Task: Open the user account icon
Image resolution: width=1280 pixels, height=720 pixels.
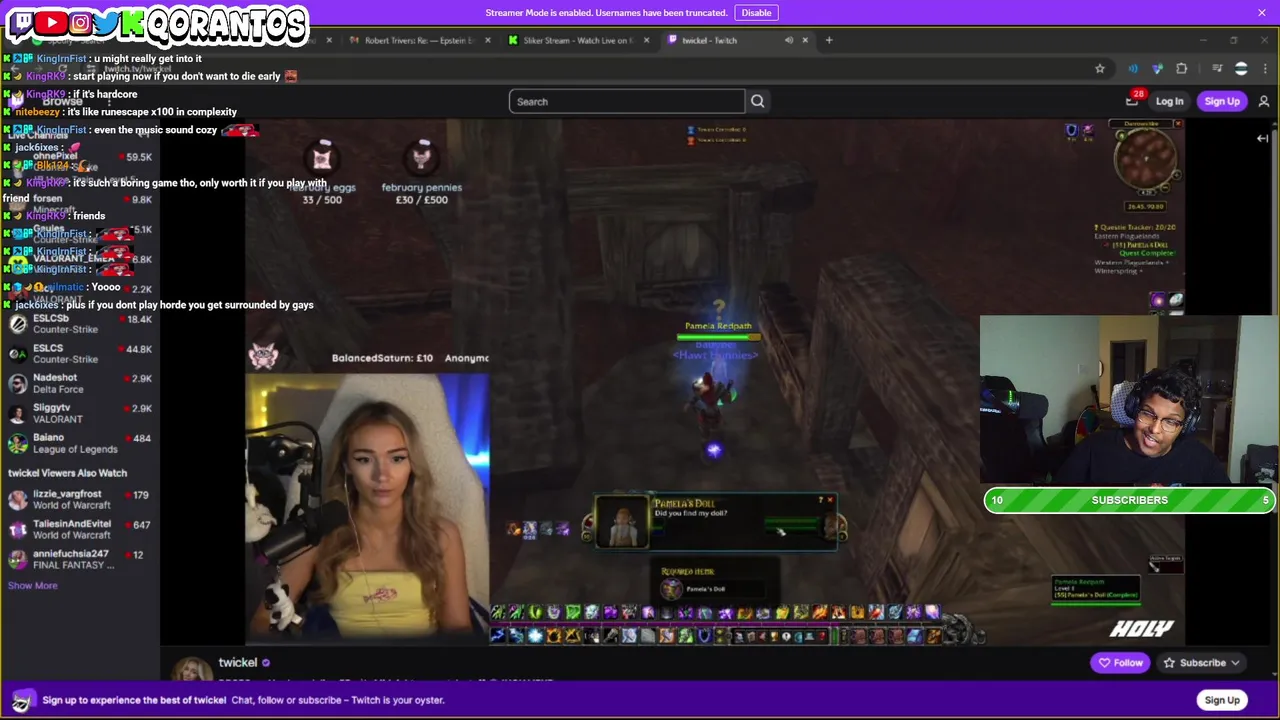Action: click(x=1264, y=101)
